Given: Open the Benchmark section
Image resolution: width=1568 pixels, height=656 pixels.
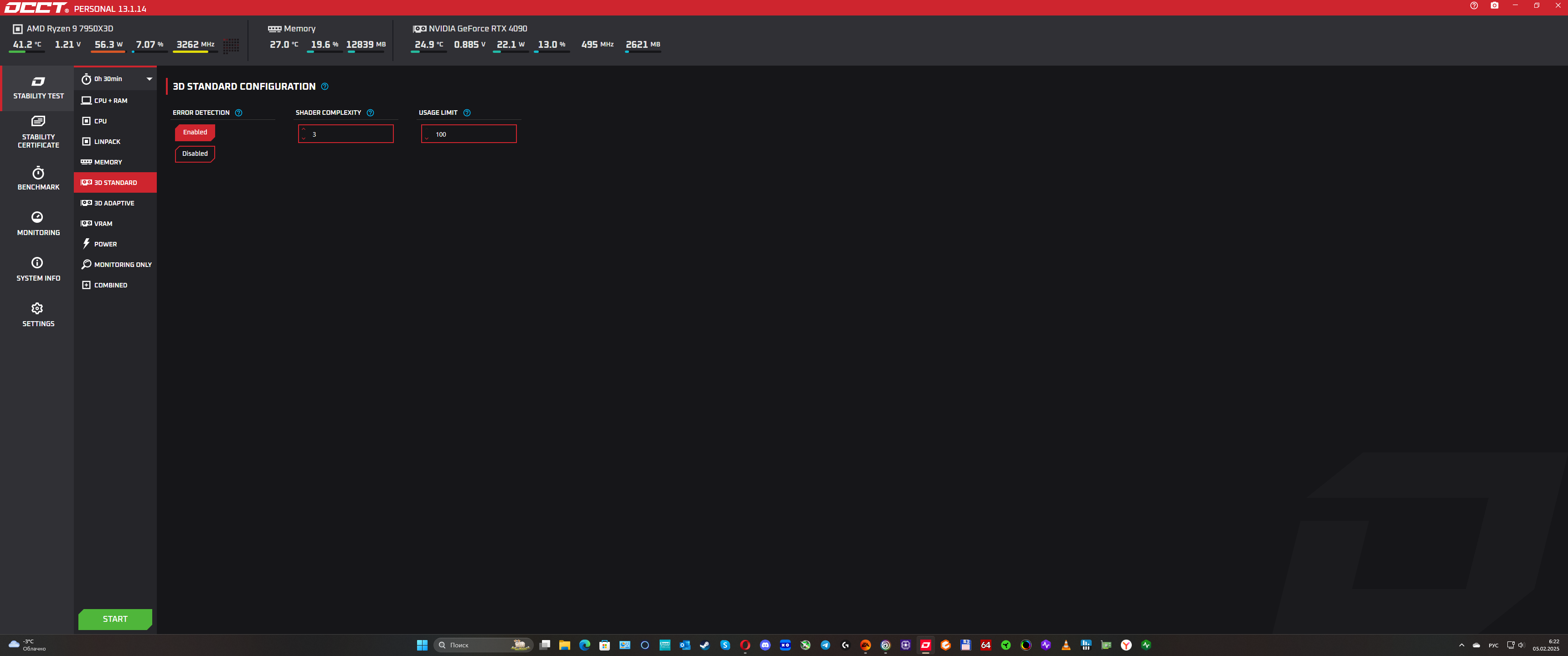Looking at the screenshot, I should point(38,178).
